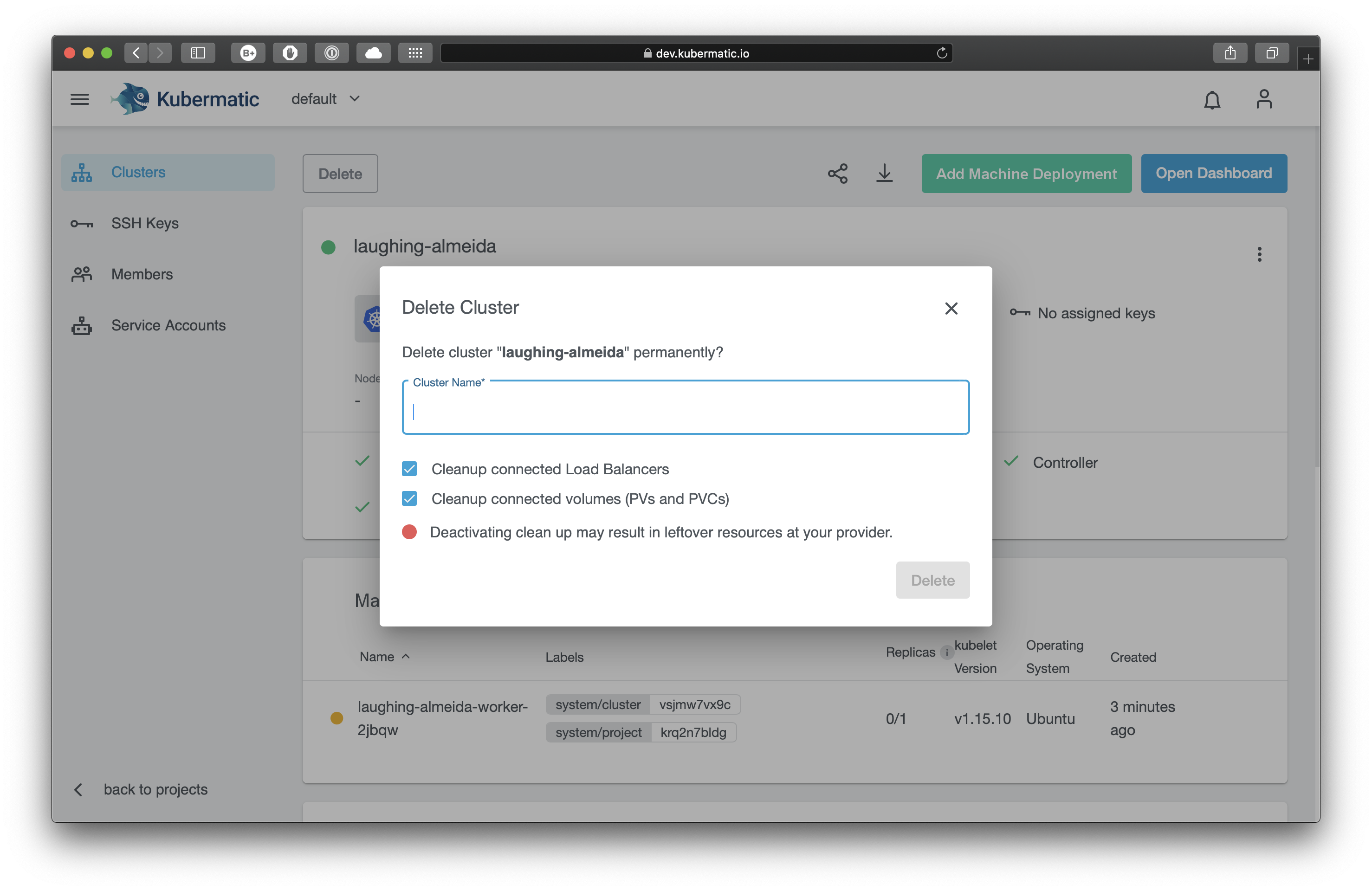Uncheck Cleanup connected volumes checkbox
Screen dimensions: 1372x891
[409, 498]
